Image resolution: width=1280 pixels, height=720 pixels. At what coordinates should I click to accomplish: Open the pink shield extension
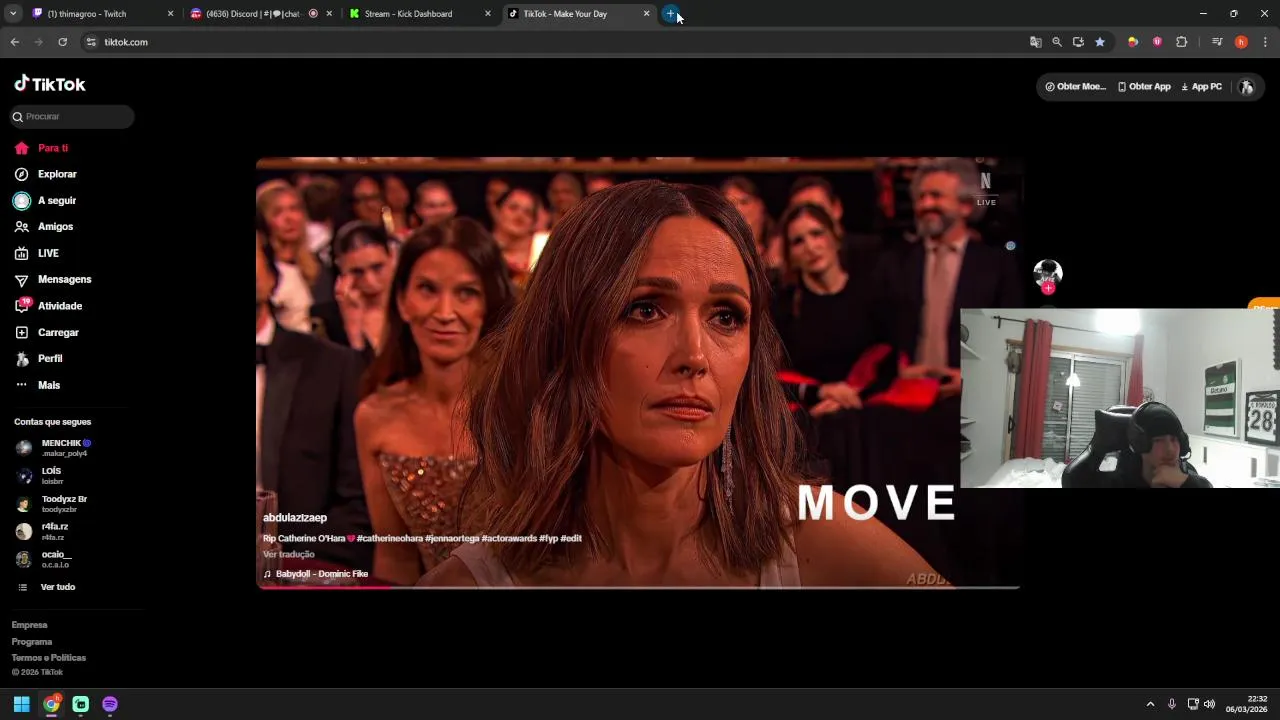tap(1157, 42)
